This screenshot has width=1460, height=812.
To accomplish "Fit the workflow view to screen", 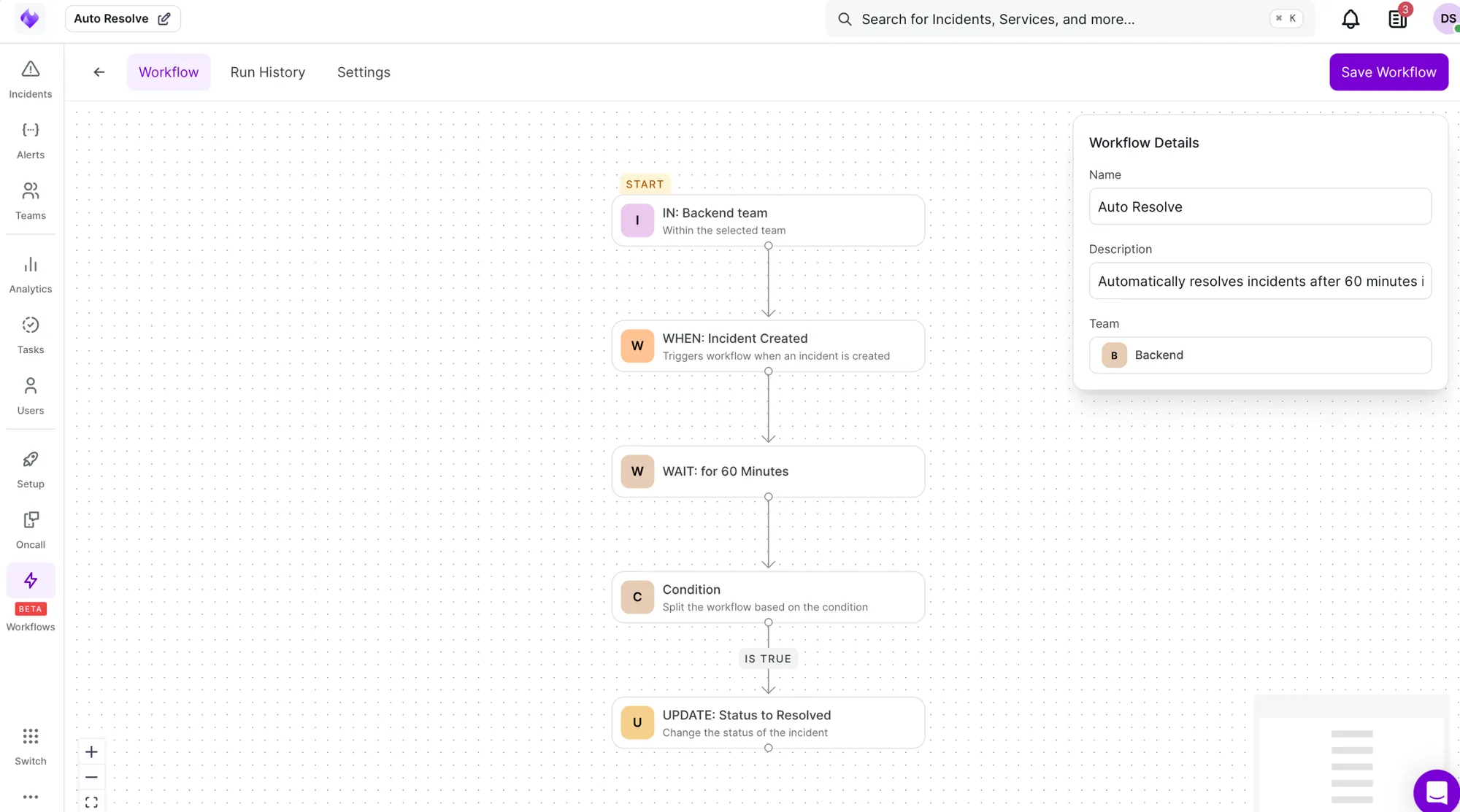I will pos(91,802).
